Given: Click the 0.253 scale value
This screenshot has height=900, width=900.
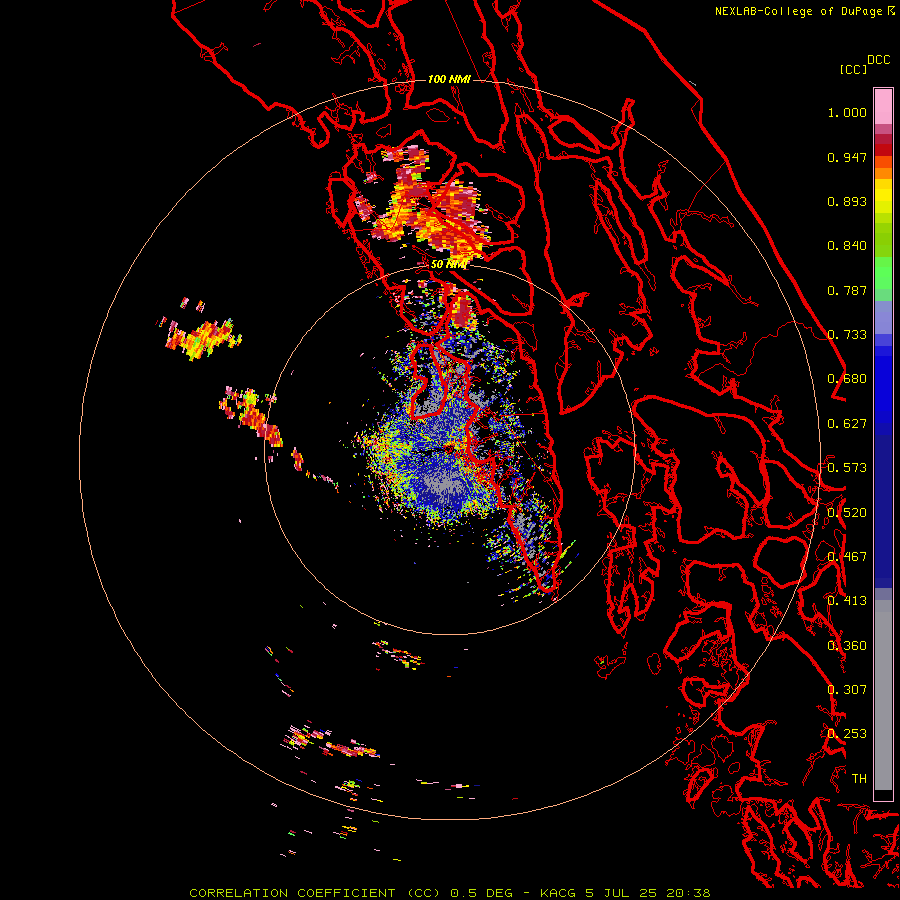Looking at the screenshot, I should click(x=847, y=734).
